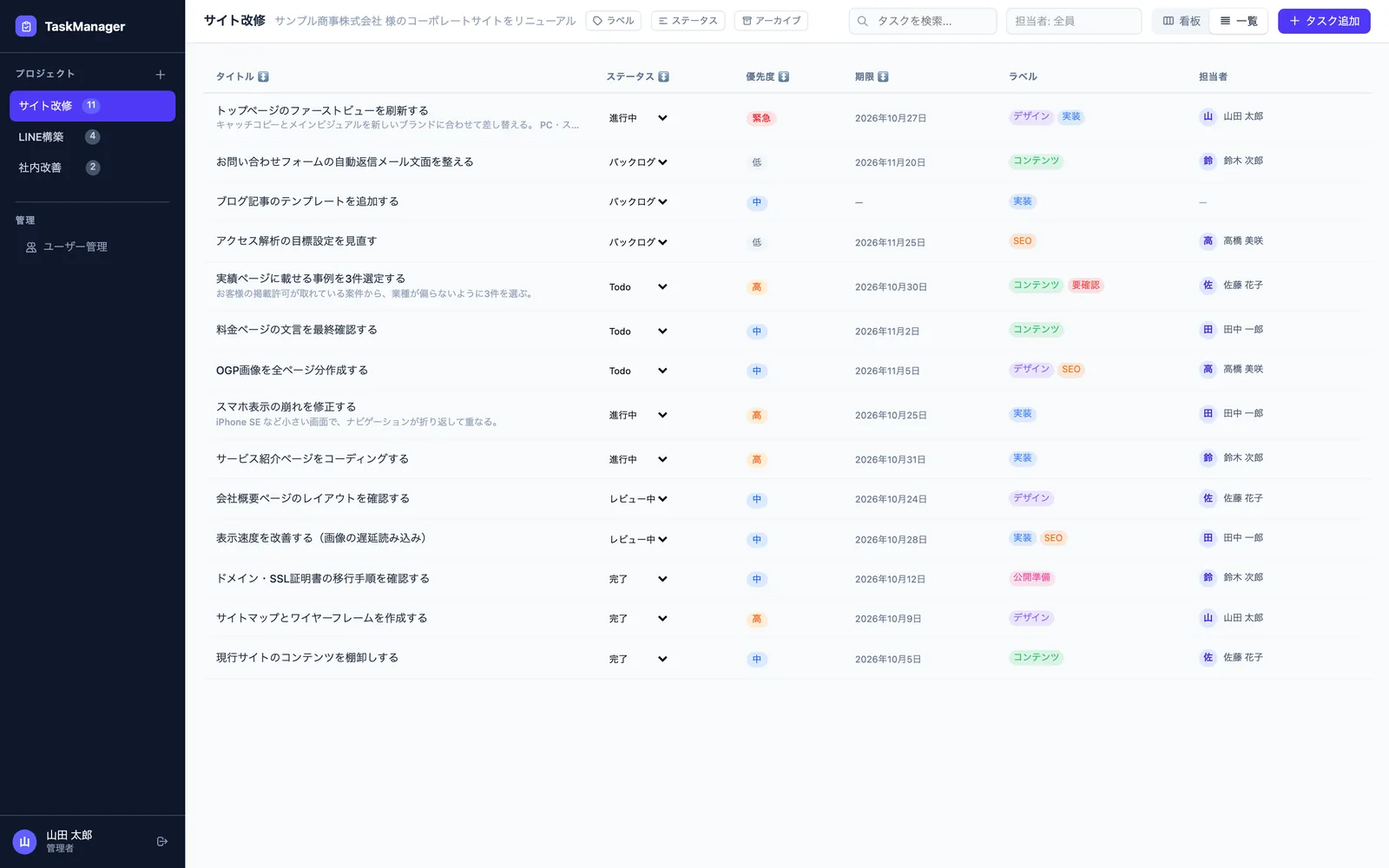Open the 担当者: 全員 filter dropdown
The width and height of the screenshot is (1389, 868).
click(x=1074, y=21)
